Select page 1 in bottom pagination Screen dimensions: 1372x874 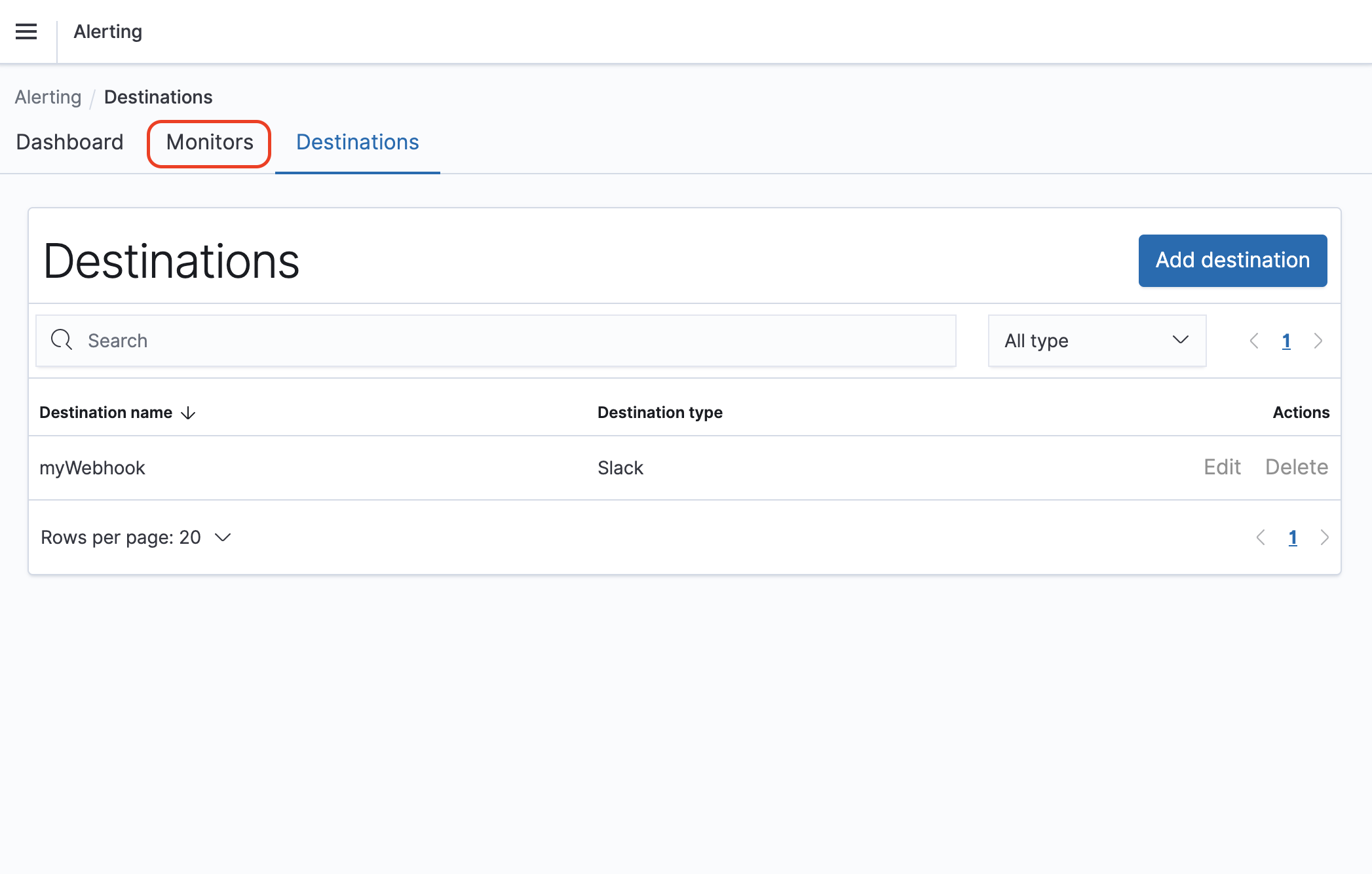pos(1293,537)
